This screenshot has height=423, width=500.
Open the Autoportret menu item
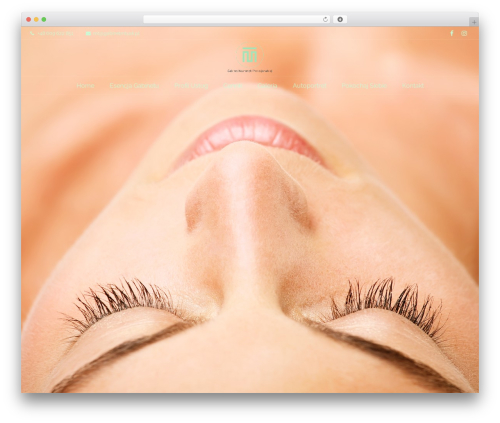[309, 86]
